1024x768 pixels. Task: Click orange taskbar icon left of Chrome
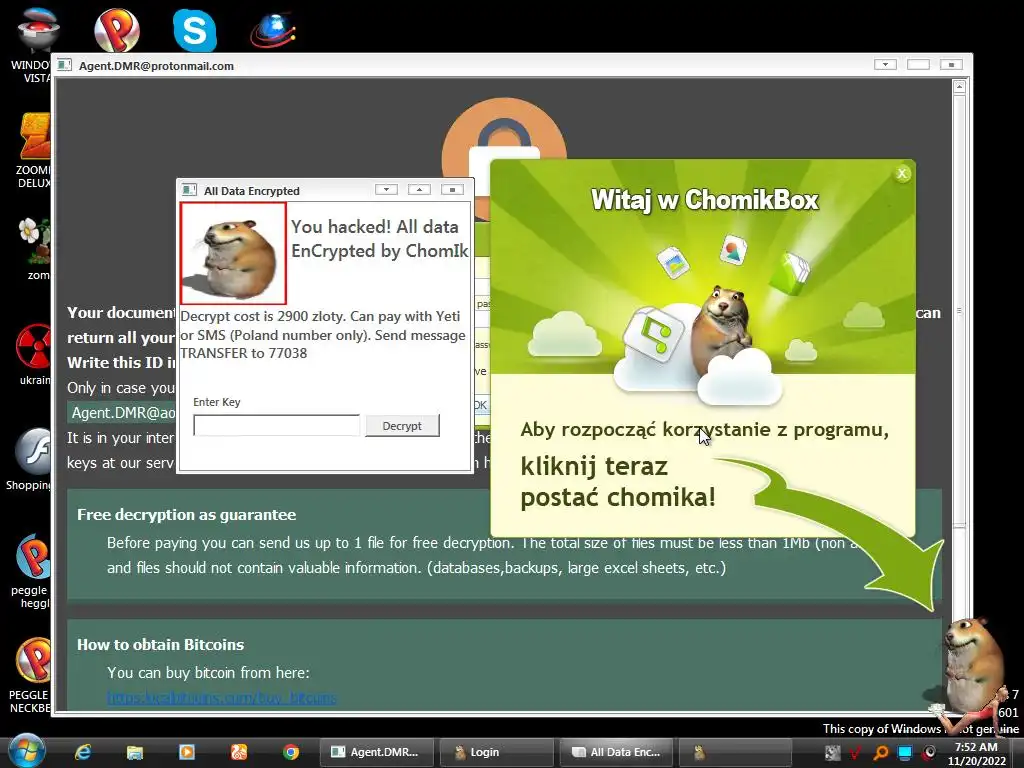coord(239,752)
